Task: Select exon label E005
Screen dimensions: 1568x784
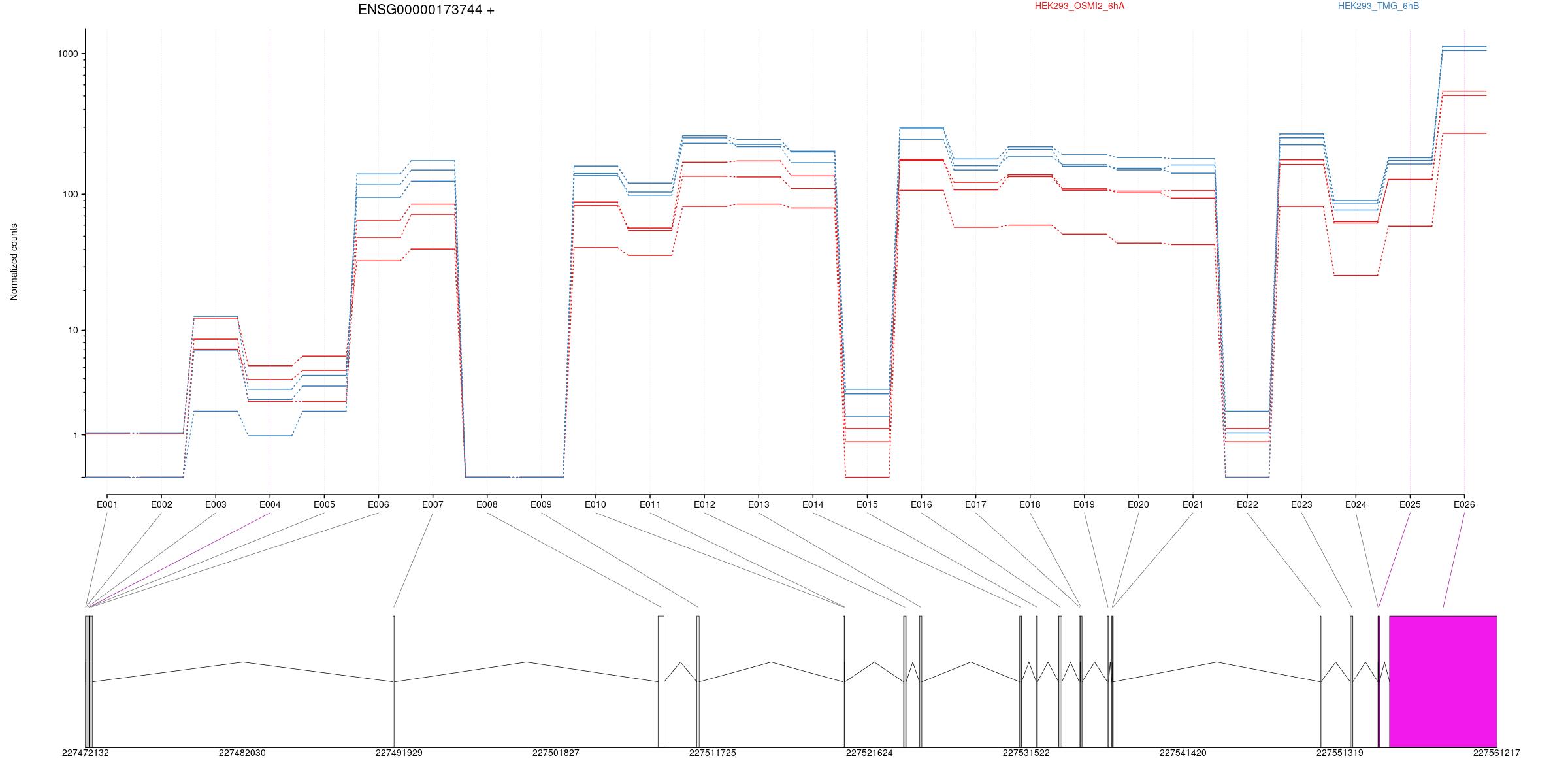Action: click(x=324, y=504)
